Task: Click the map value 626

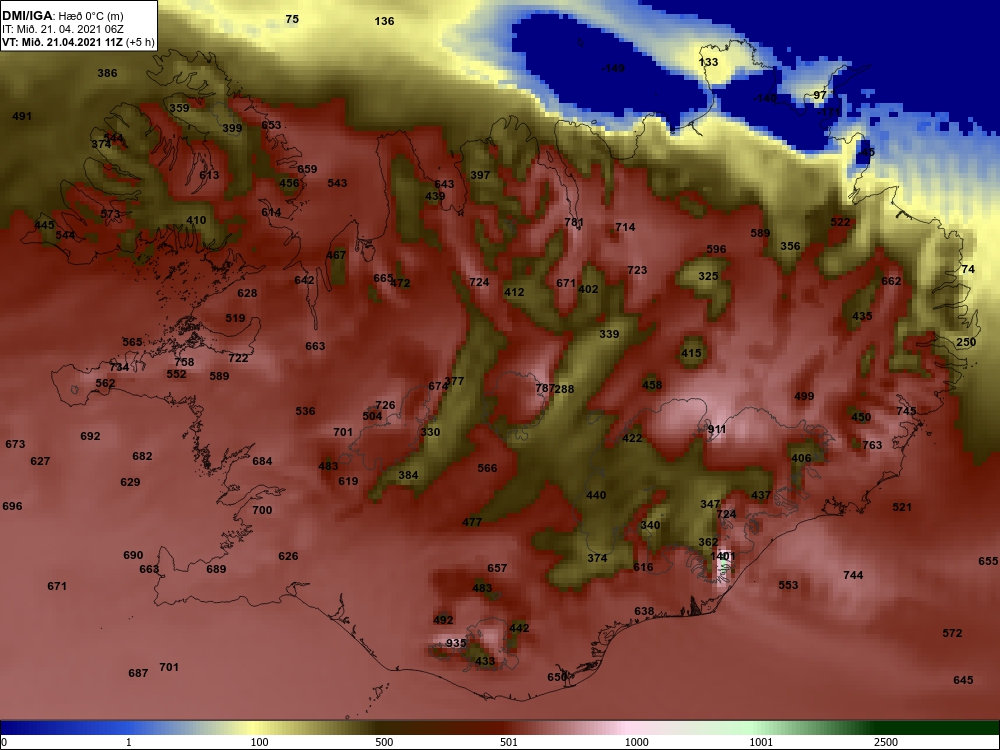Action: [288, 556]
